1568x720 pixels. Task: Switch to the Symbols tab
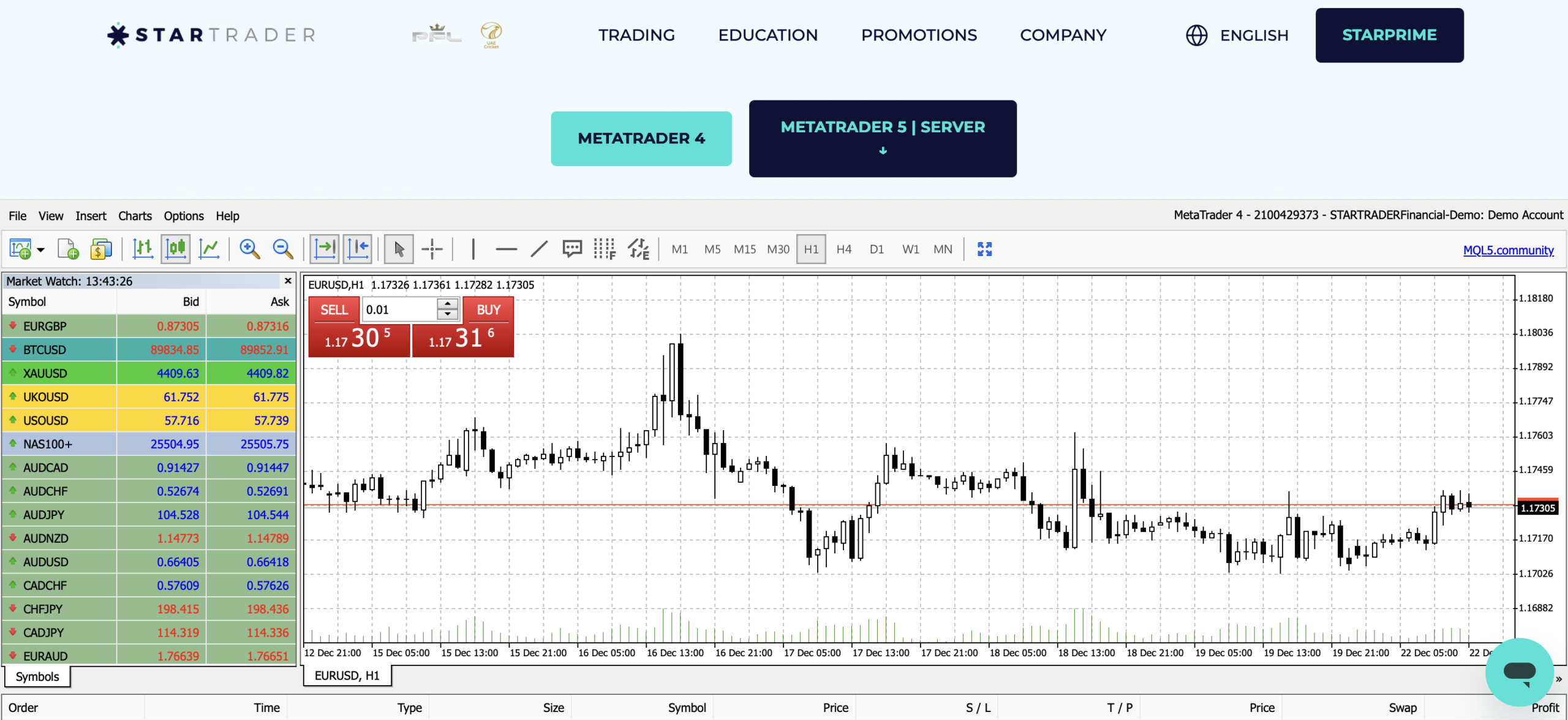[x=36, y=676]
